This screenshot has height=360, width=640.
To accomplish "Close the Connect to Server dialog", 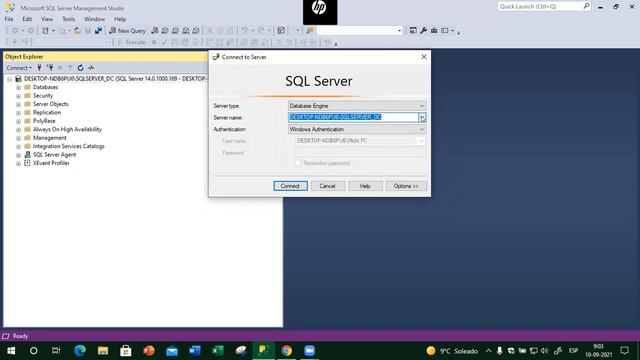I will click(x=424, y=57).
